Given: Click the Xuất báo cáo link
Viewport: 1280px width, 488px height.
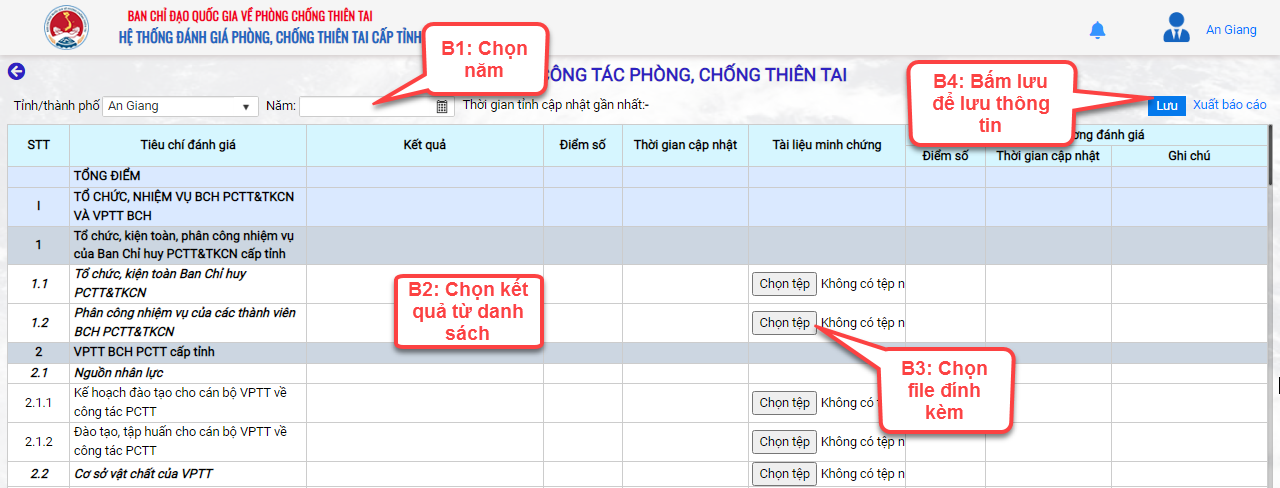Looking at the screenshot, I should (1229, 105).
